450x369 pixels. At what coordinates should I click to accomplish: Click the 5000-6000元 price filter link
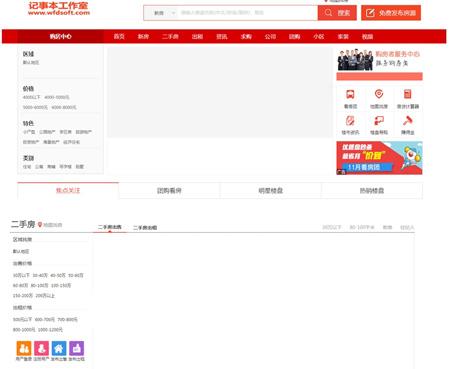pos(35,107)
